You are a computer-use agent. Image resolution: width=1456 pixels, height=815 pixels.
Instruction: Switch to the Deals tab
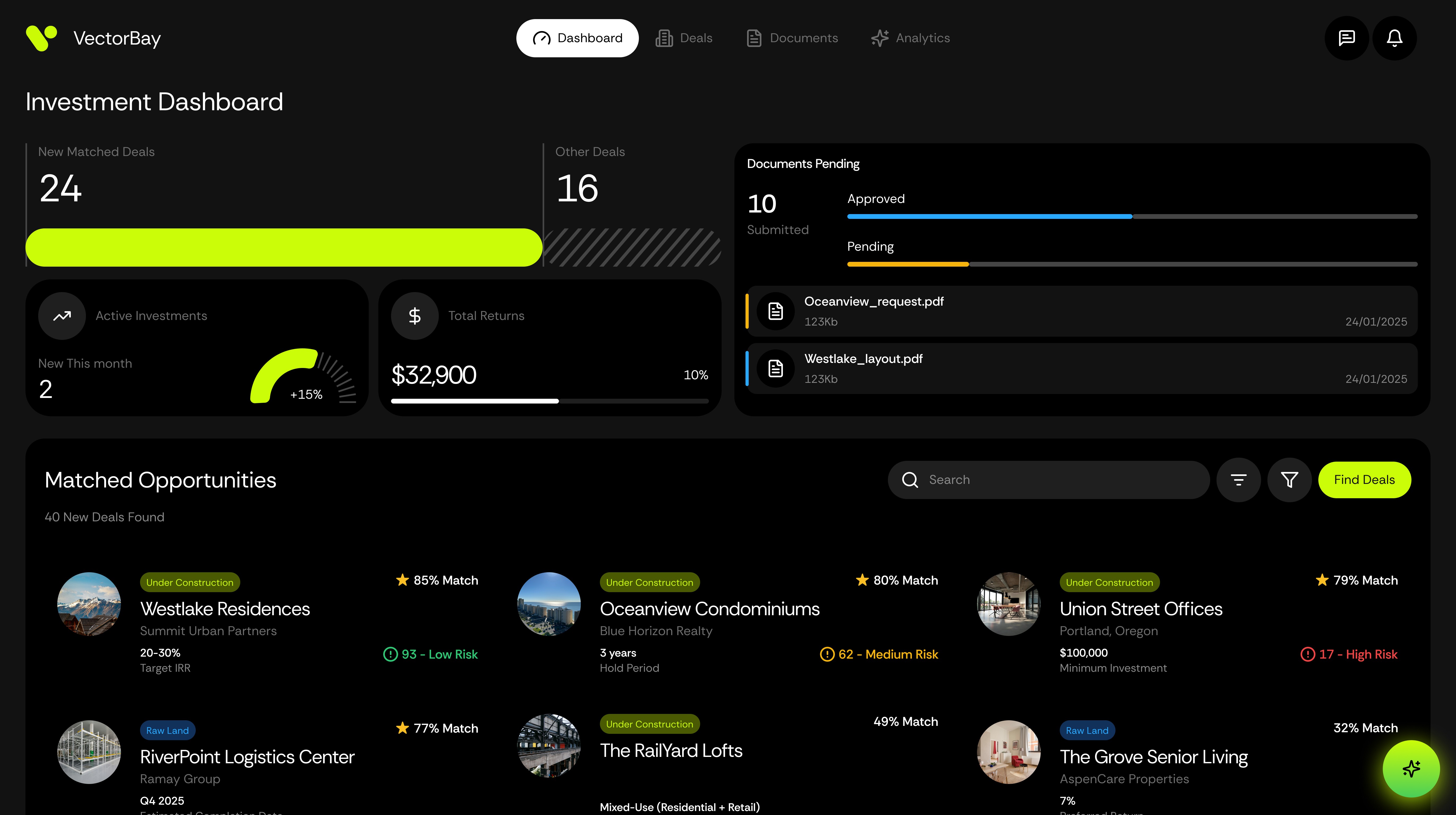coord(684,38)
